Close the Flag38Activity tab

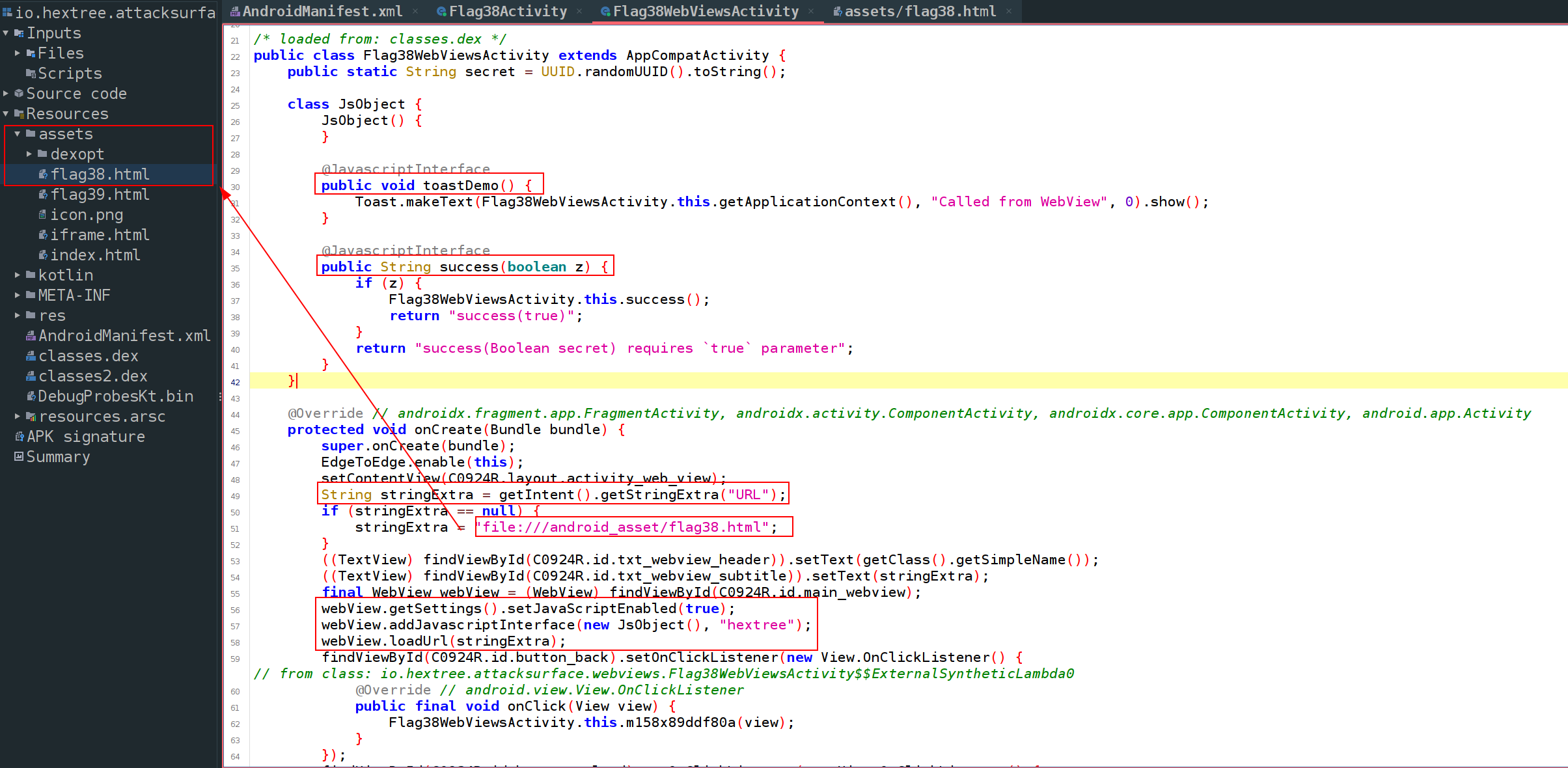click(579, 11)
